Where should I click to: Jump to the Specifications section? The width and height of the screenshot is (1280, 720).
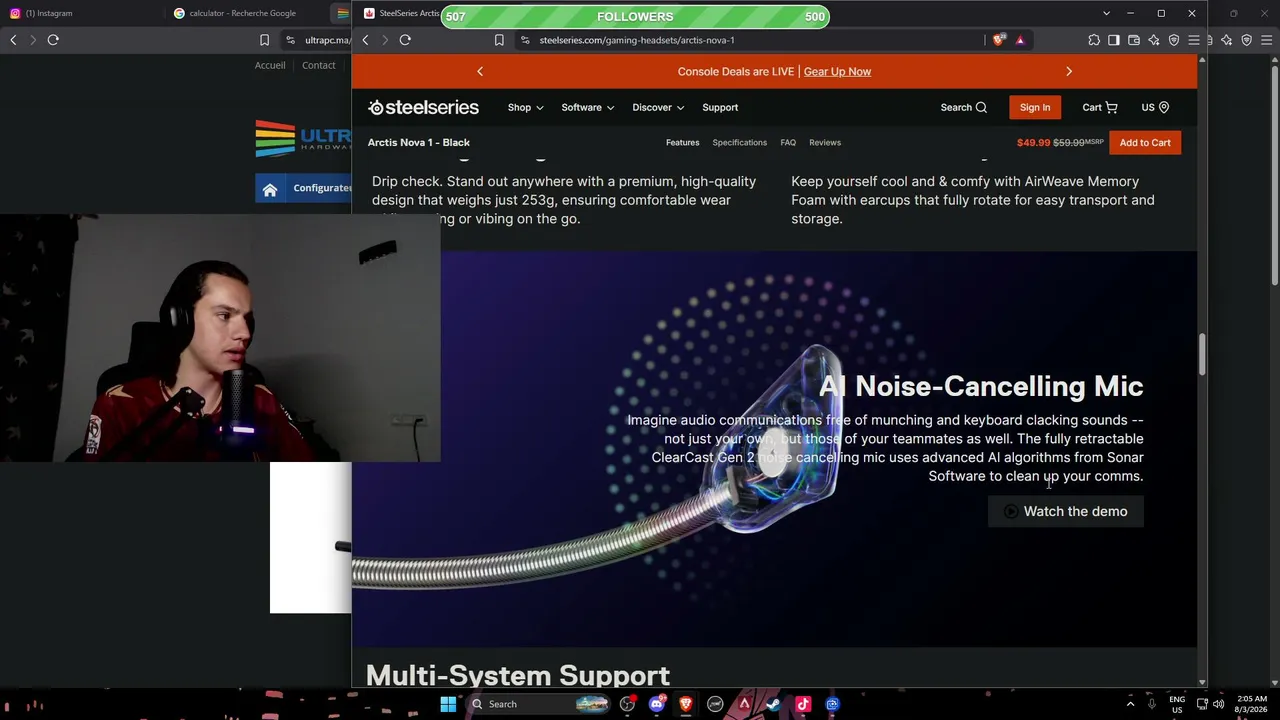point(740,142)
